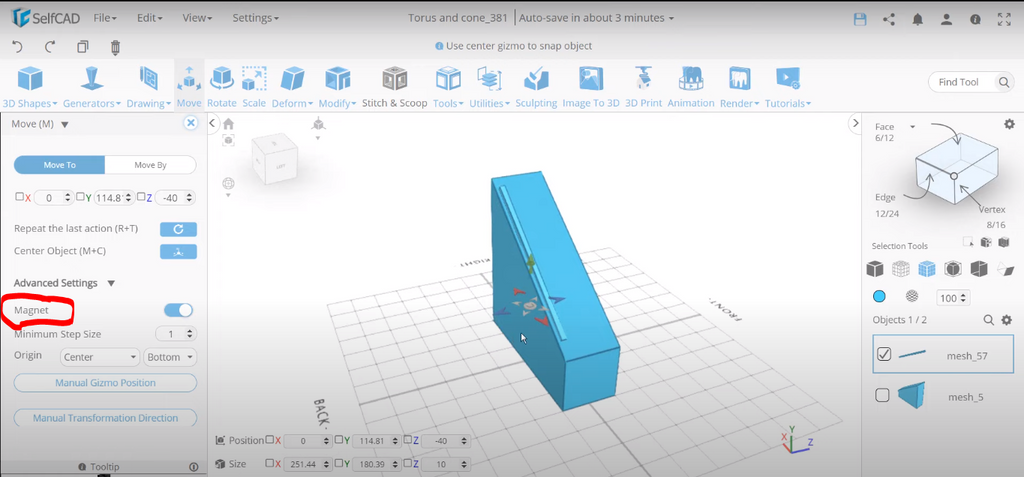The width and height of the screenshot is (1024, 477).
Task: Check the X box in Move To
Action: [19, 197]
